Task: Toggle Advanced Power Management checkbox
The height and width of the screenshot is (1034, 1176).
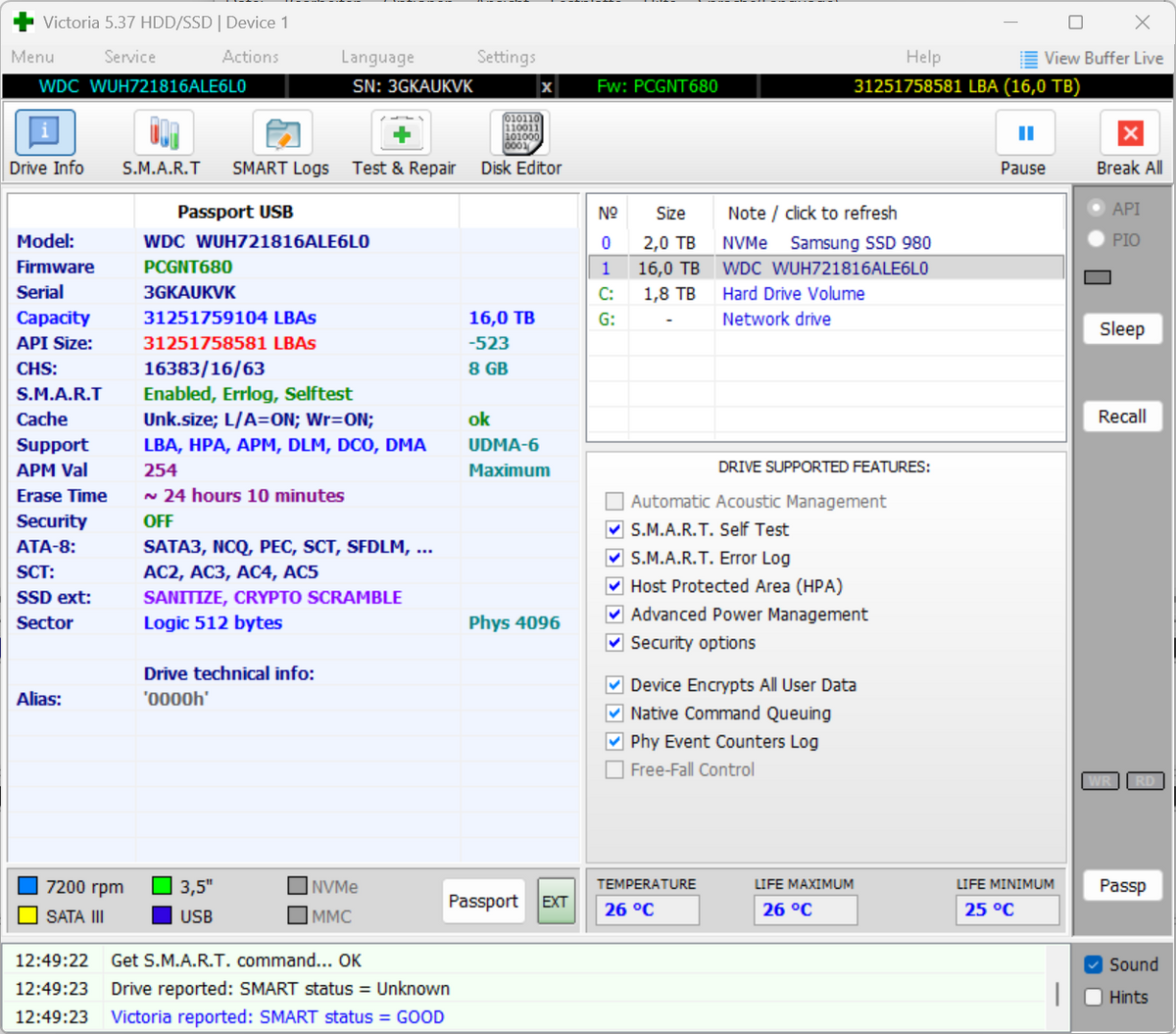Action: pos(614,615)
